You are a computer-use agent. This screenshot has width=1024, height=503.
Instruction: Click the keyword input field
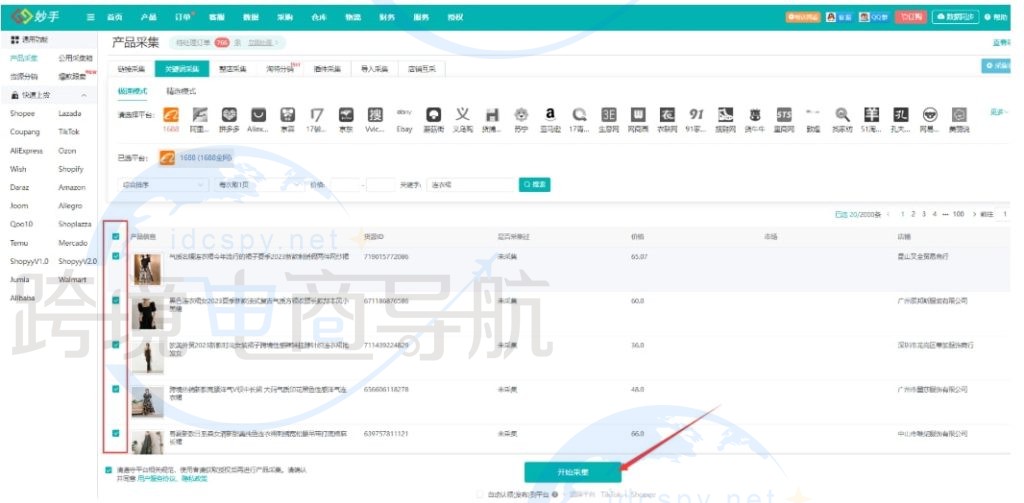468,185
